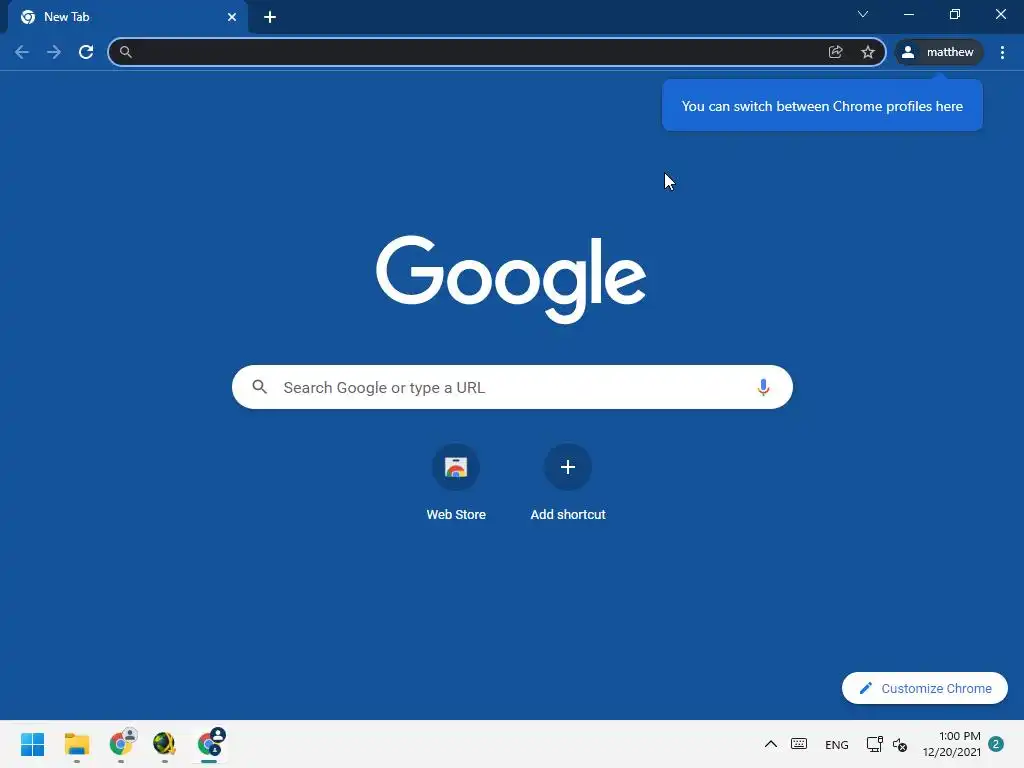This screenshot has height=768, width=1024.
Task: Bookmark this tab with the star icon
Action: pos(867,52)
